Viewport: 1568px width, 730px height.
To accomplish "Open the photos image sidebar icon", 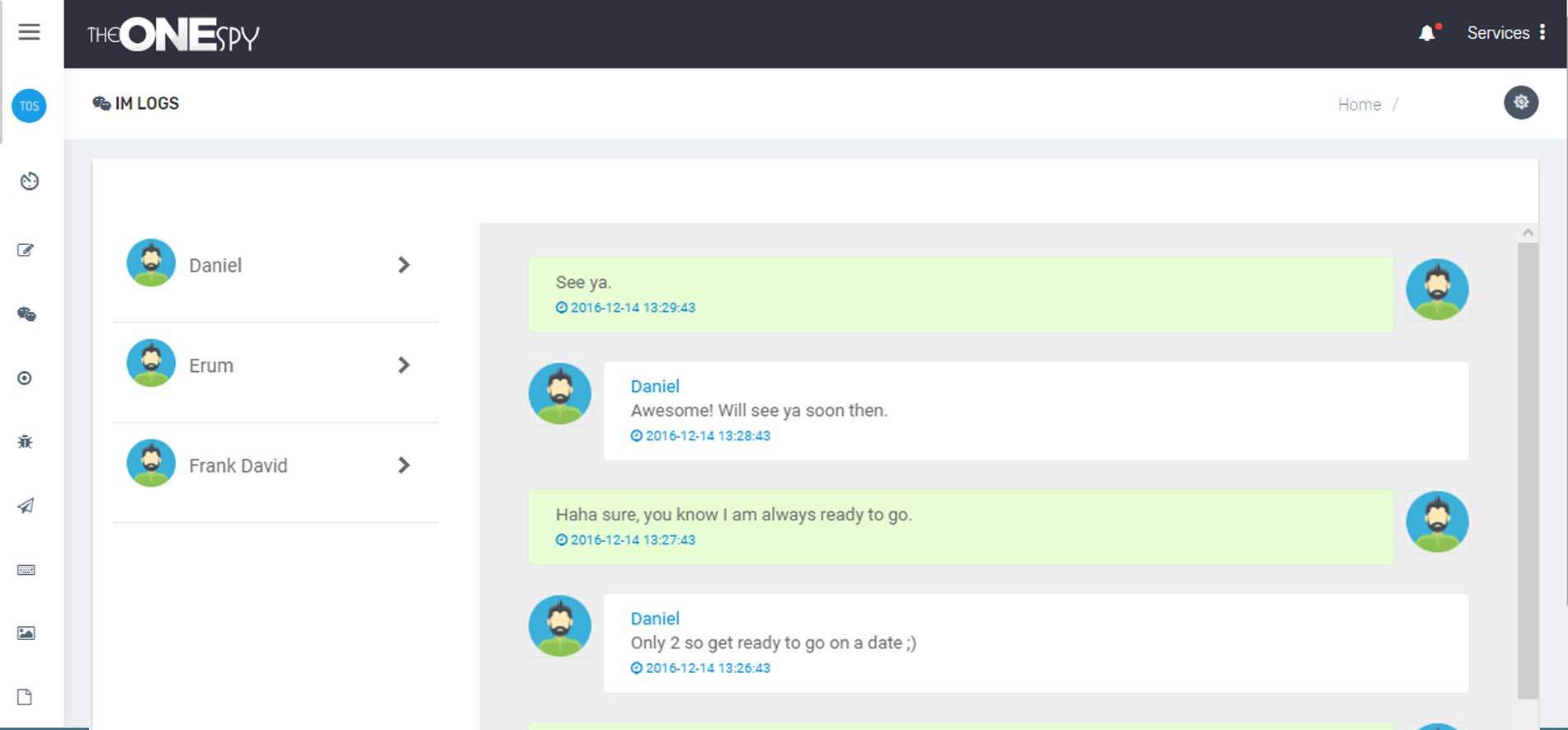I will pos(26,633).
